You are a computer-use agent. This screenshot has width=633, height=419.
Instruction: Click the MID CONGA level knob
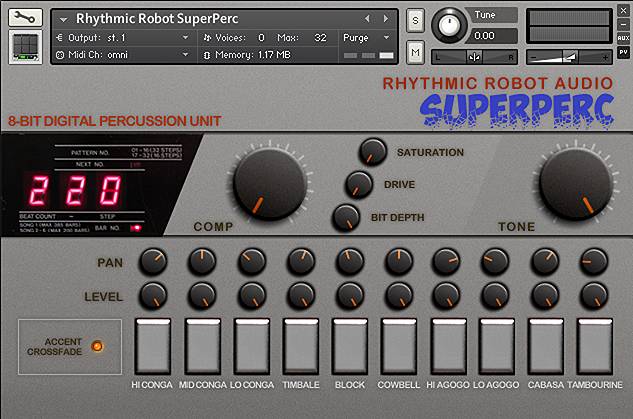pos(202,296)
